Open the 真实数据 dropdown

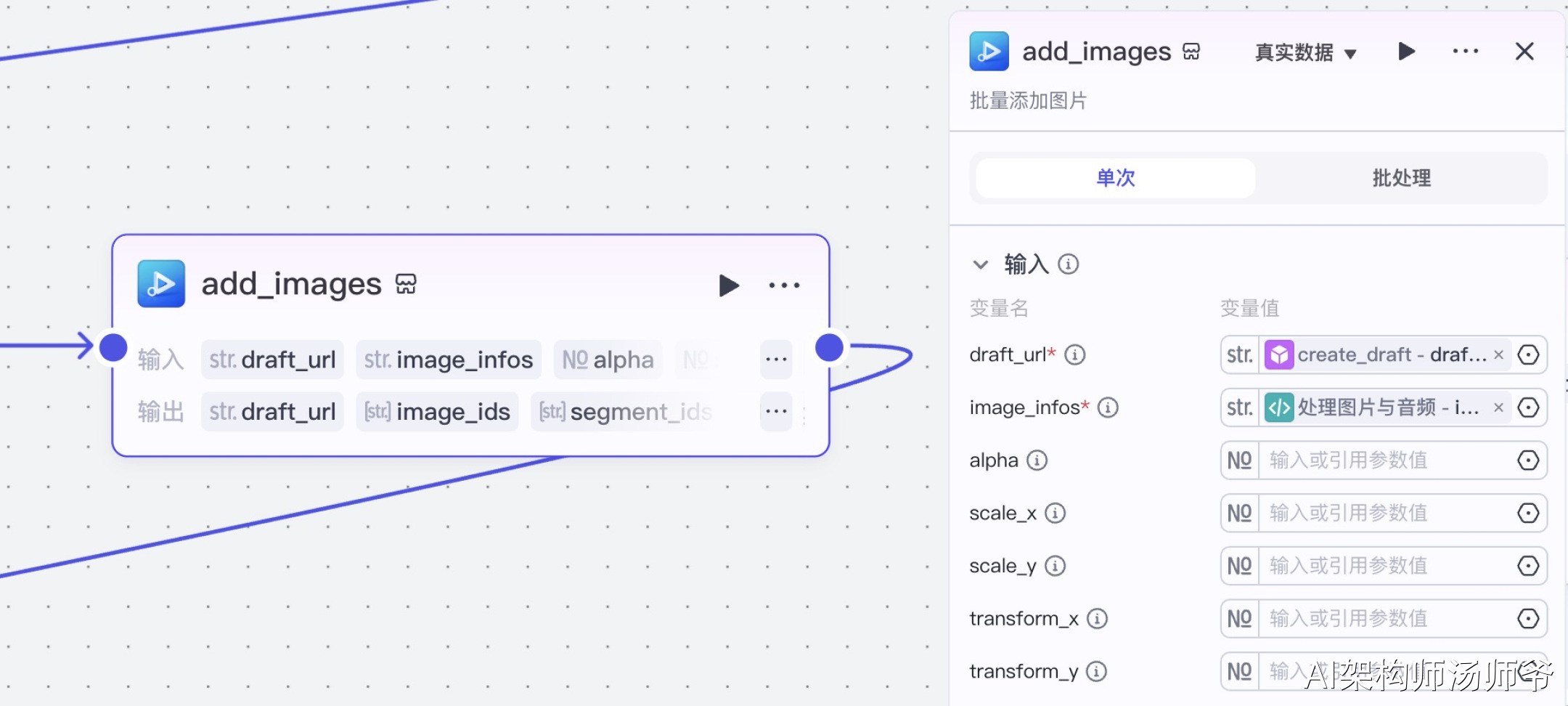point(1305,53)
